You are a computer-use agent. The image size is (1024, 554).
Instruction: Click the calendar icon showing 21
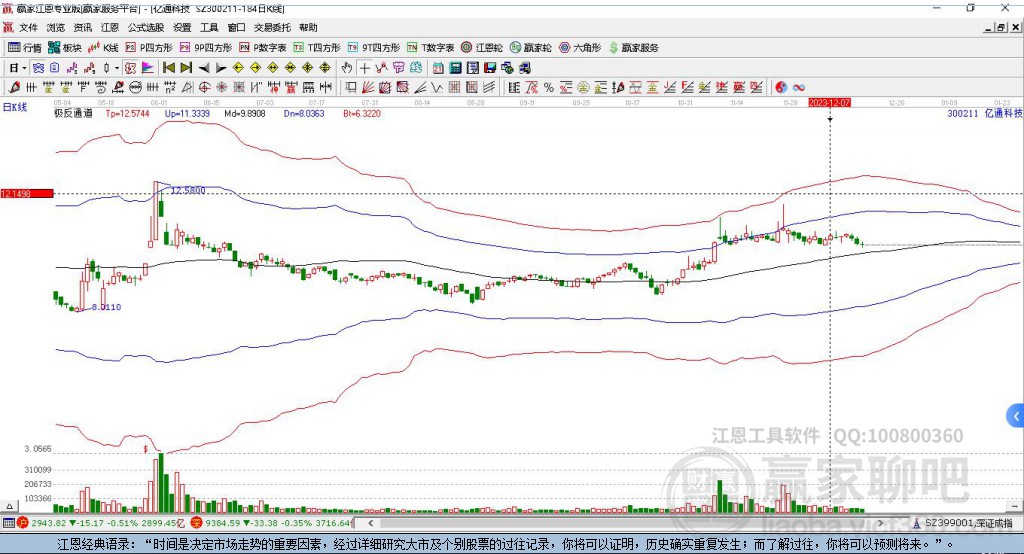tap(438, 68)
